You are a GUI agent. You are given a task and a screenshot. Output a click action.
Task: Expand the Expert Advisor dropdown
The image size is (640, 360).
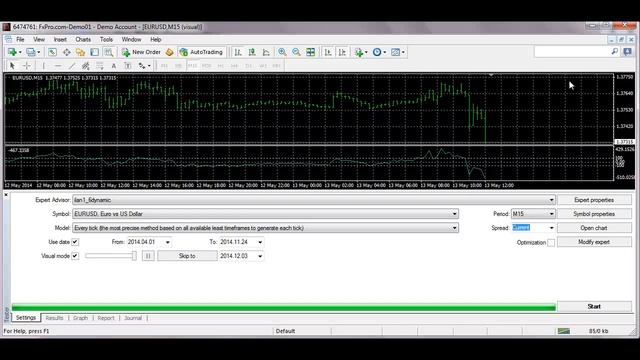(x=551, y=200)
